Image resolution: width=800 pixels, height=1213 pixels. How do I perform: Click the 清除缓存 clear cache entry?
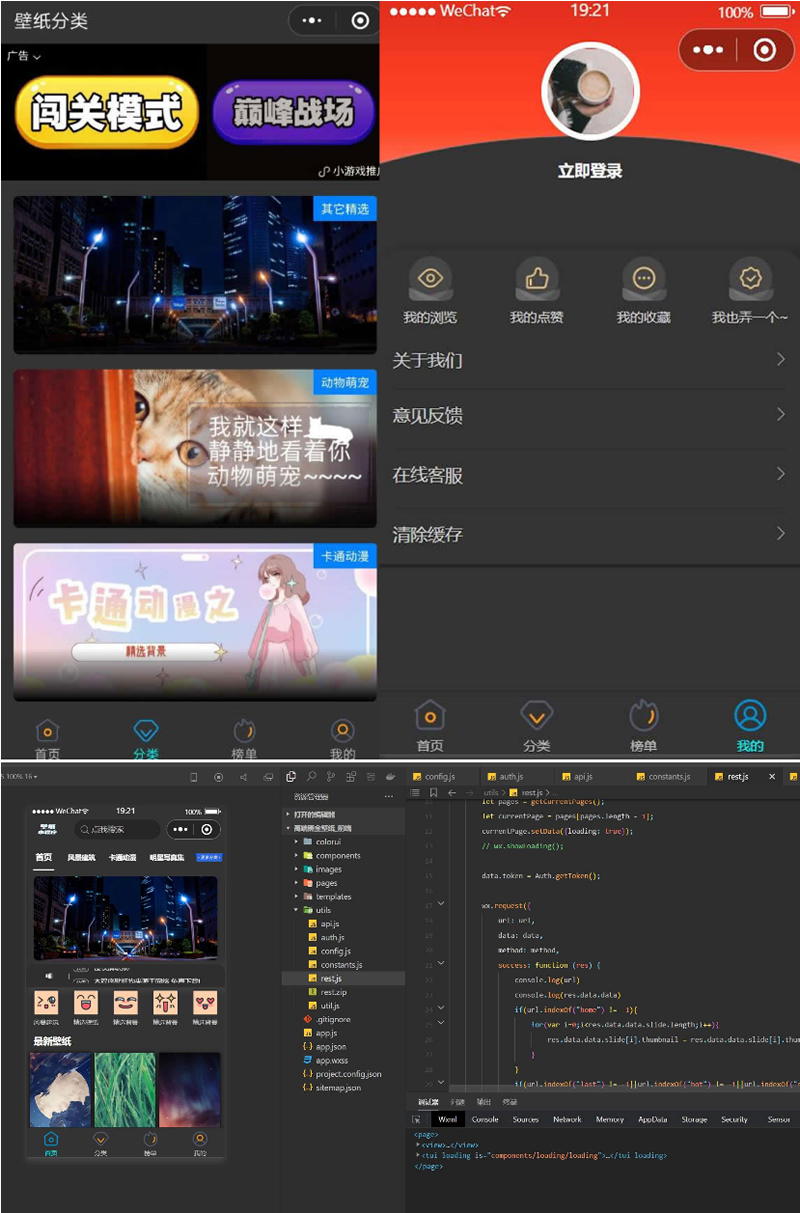590,534
